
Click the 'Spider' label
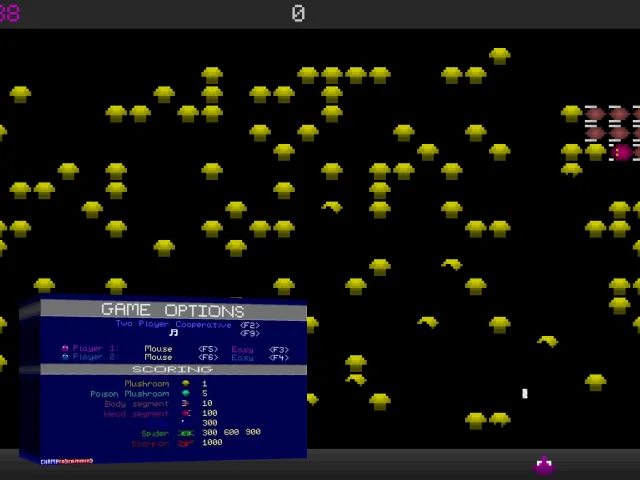[x=155, y=433]
